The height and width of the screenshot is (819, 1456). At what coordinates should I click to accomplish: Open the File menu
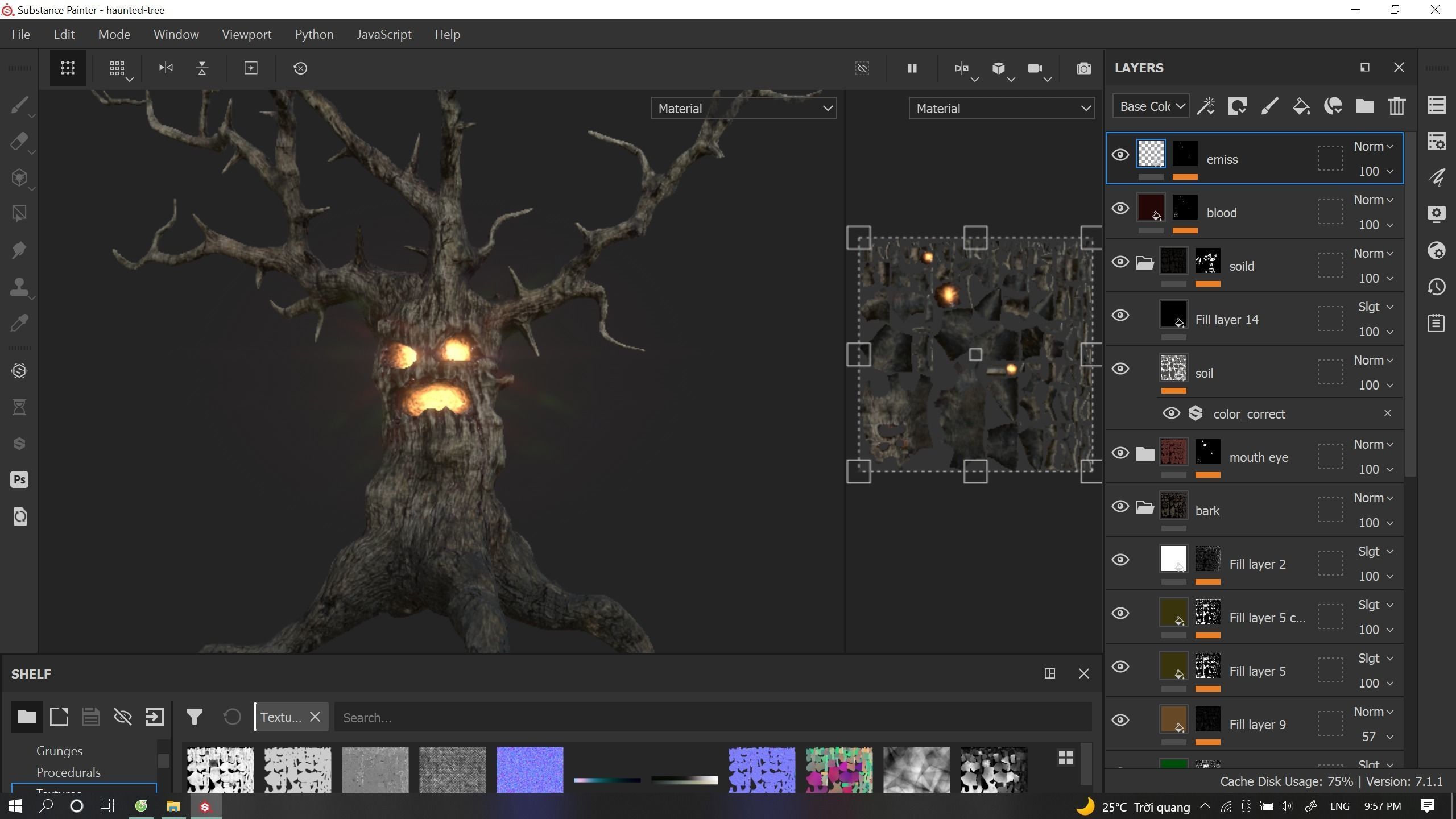click(x=20, y=34)
